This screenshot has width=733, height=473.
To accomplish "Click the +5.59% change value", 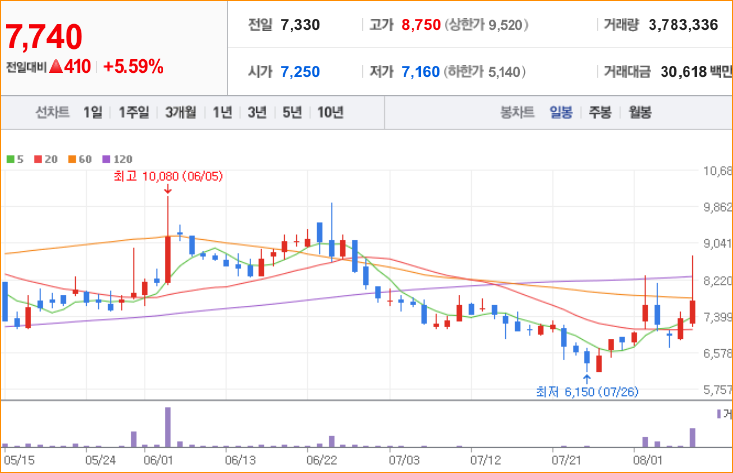I will click(133, 66).
